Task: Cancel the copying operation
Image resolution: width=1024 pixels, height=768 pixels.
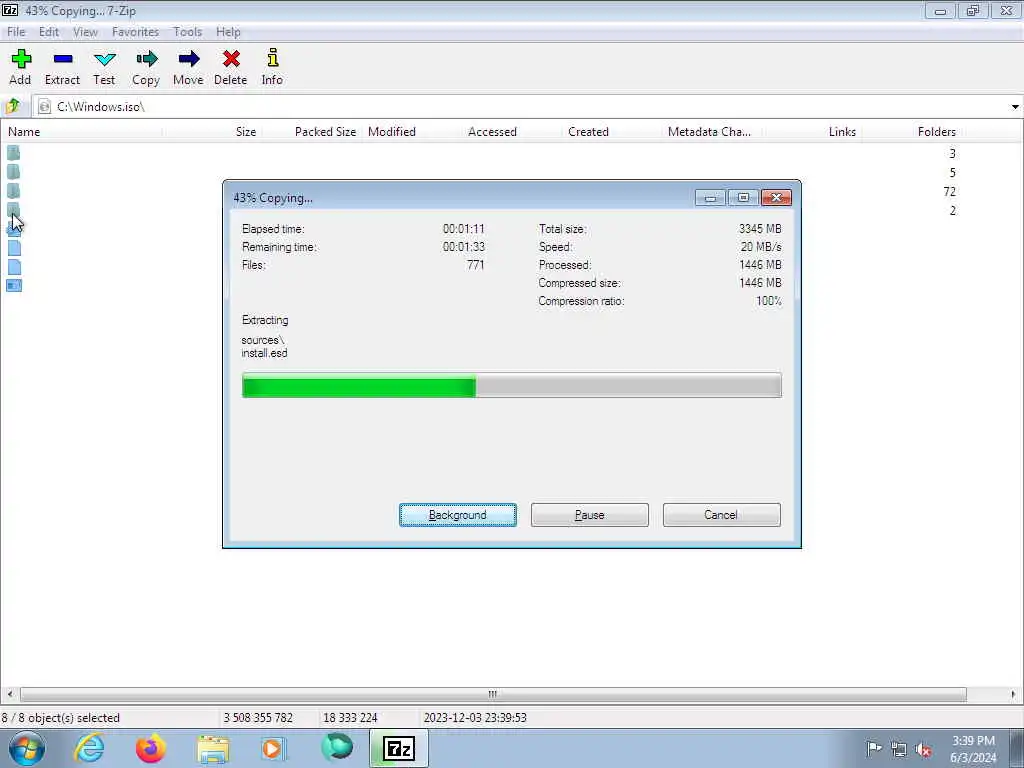Action: click(x=722, y=515)
